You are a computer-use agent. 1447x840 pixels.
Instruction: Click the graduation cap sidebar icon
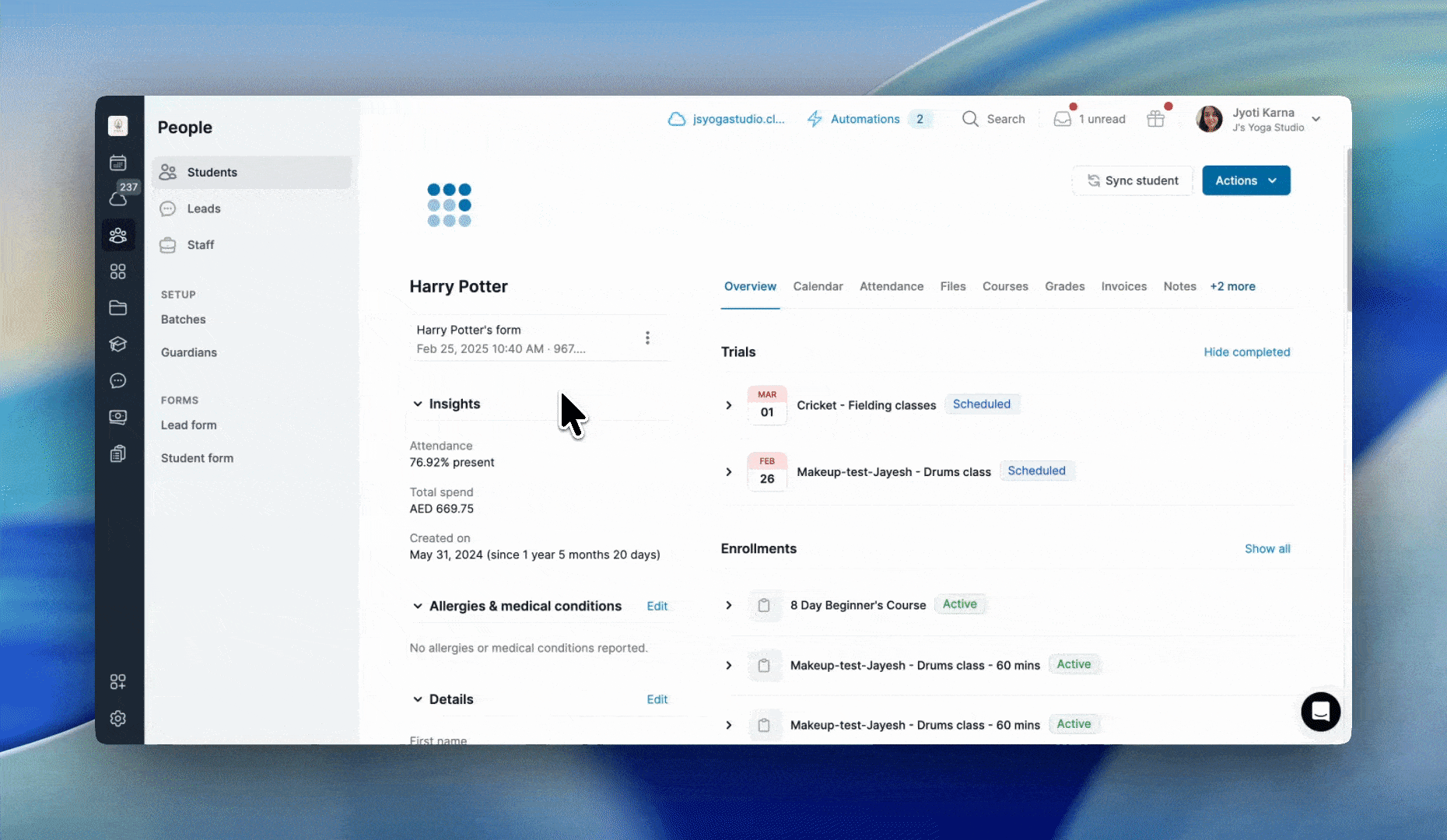[x=118, y=345]
